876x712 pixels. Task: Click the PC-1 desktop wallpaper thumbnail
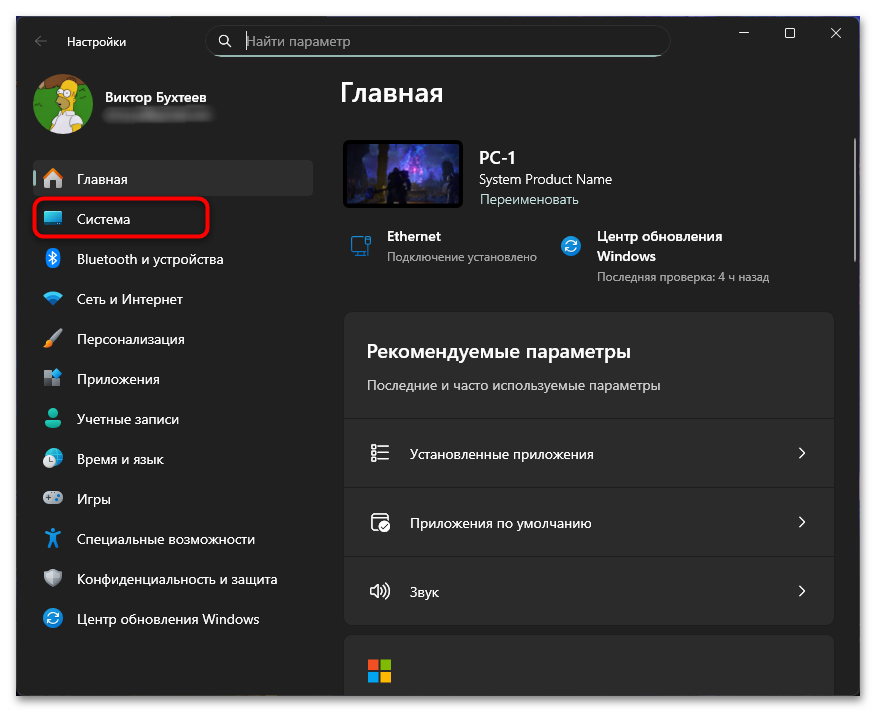(x=403, y=174)
